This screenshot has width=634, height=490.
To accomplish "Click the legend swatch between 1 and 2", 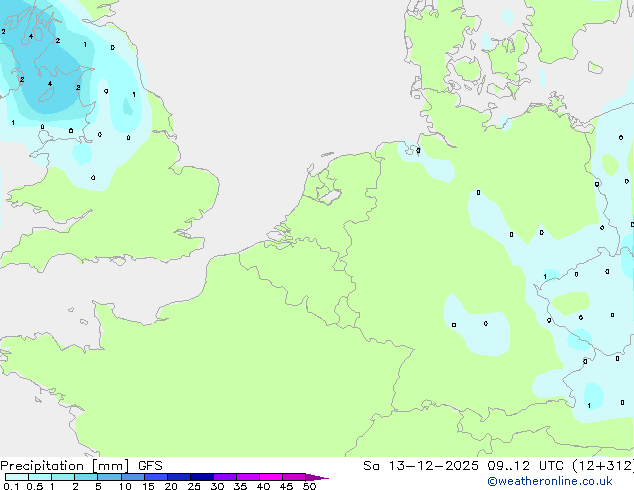I will (x=63, y=477).
